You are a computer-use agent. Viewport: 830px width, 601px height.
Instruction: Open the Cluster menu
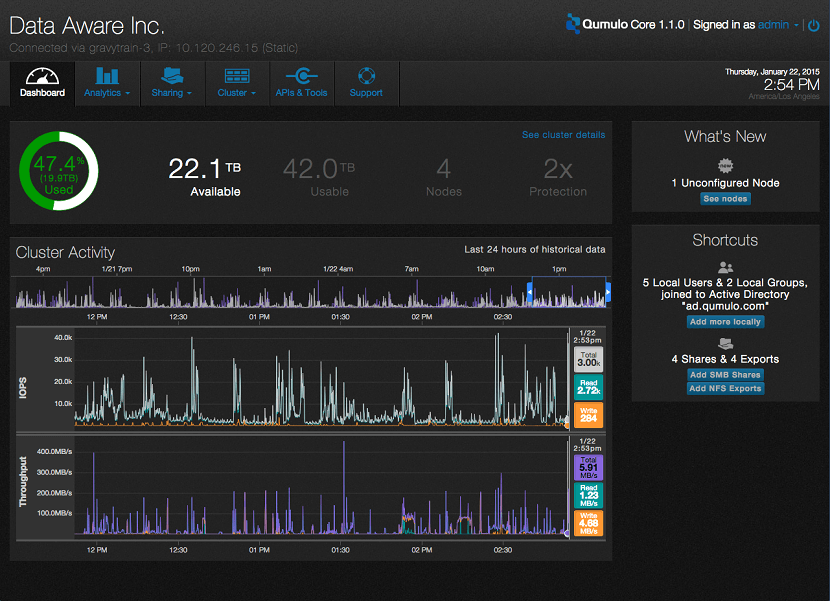click(x=236, y=93)
